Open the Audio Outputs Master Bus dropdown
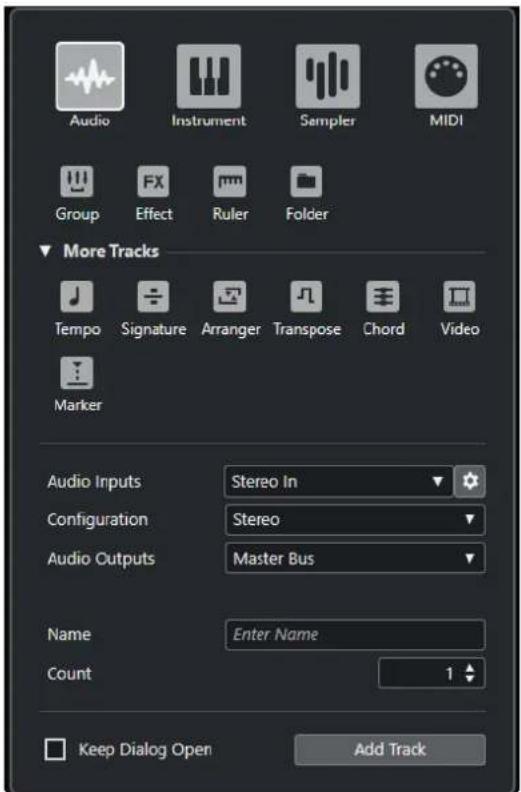The width and height of the screenshot is (521, 792). 355,558
